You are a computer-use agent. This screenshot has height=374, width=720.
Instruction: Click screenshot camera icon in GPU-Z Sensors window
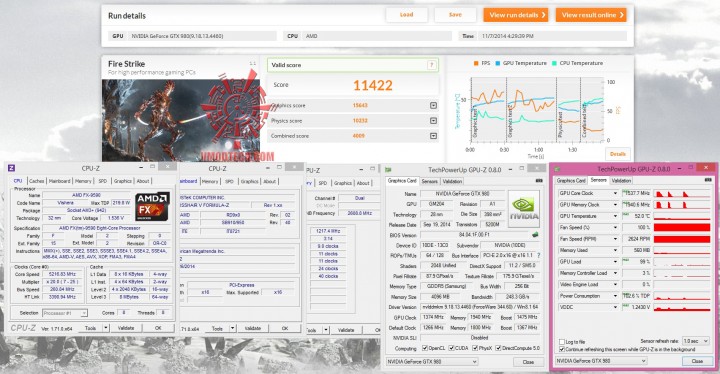click(x=708, y=180)
